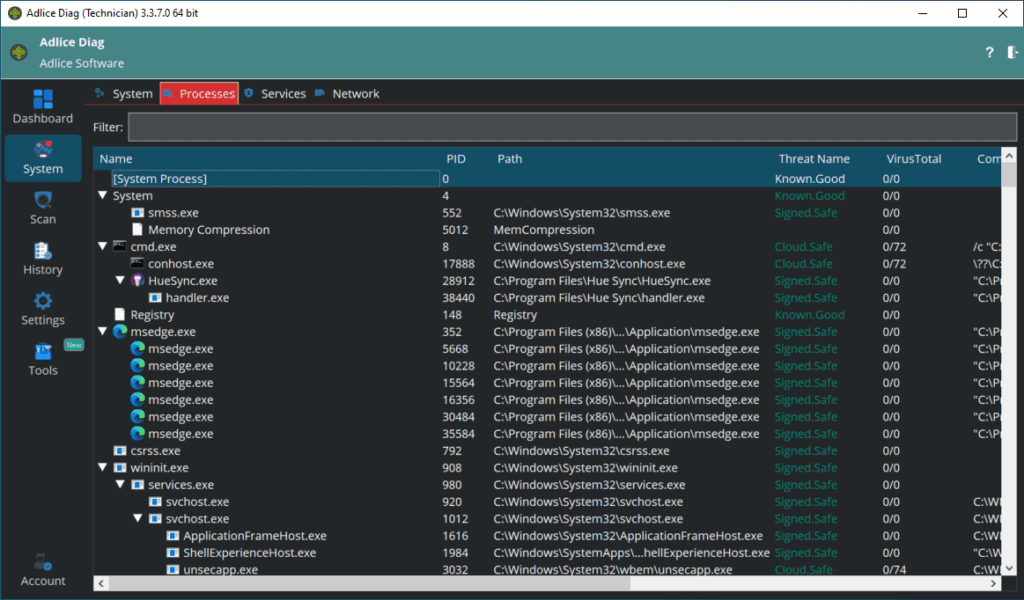Open the Dashboard sidebar icon
Viewport: 1024px width, 600px height.
[x=43, y=100]
